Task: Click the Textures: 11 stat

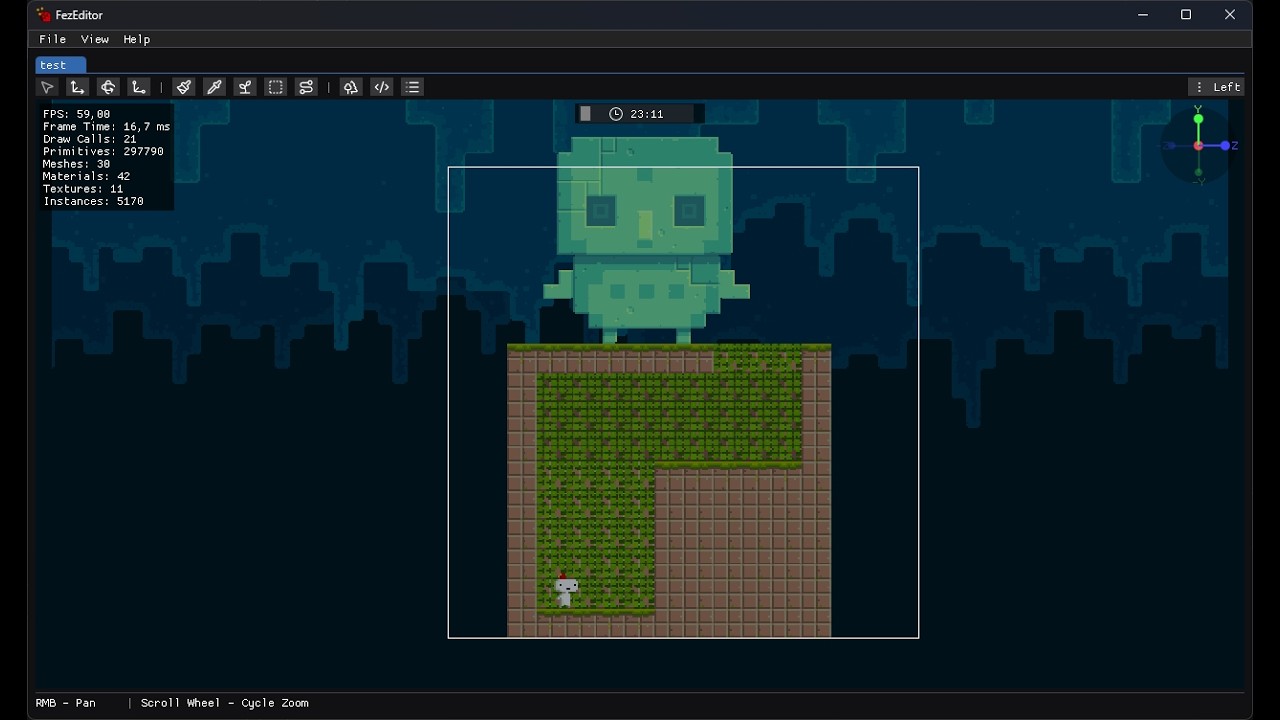Action: pyautogui.click(x=83, y=189)
